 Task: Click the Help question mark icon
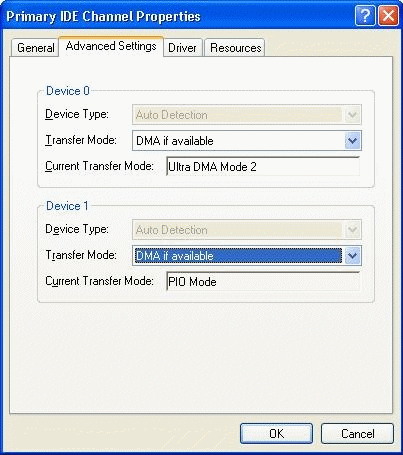click(x=365, y=15)
